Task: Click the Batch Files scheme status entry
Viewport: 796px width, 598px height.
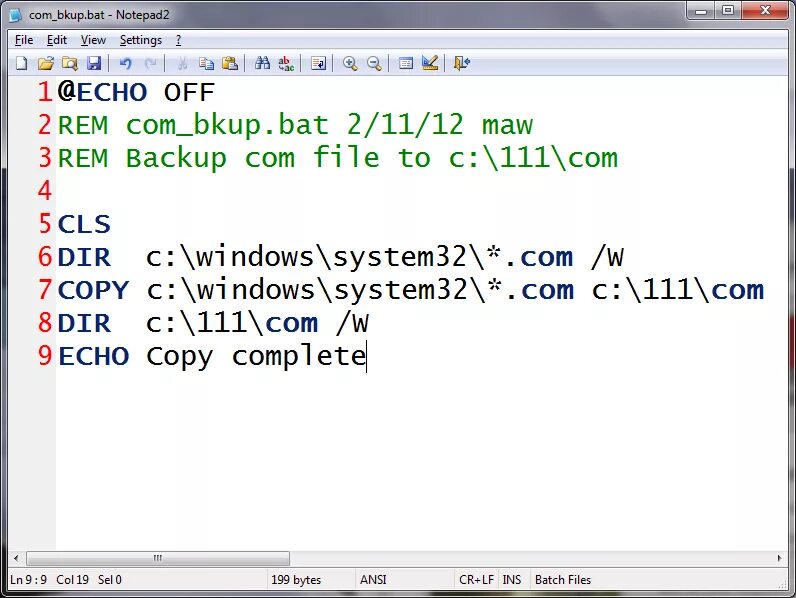Action: 563,580
